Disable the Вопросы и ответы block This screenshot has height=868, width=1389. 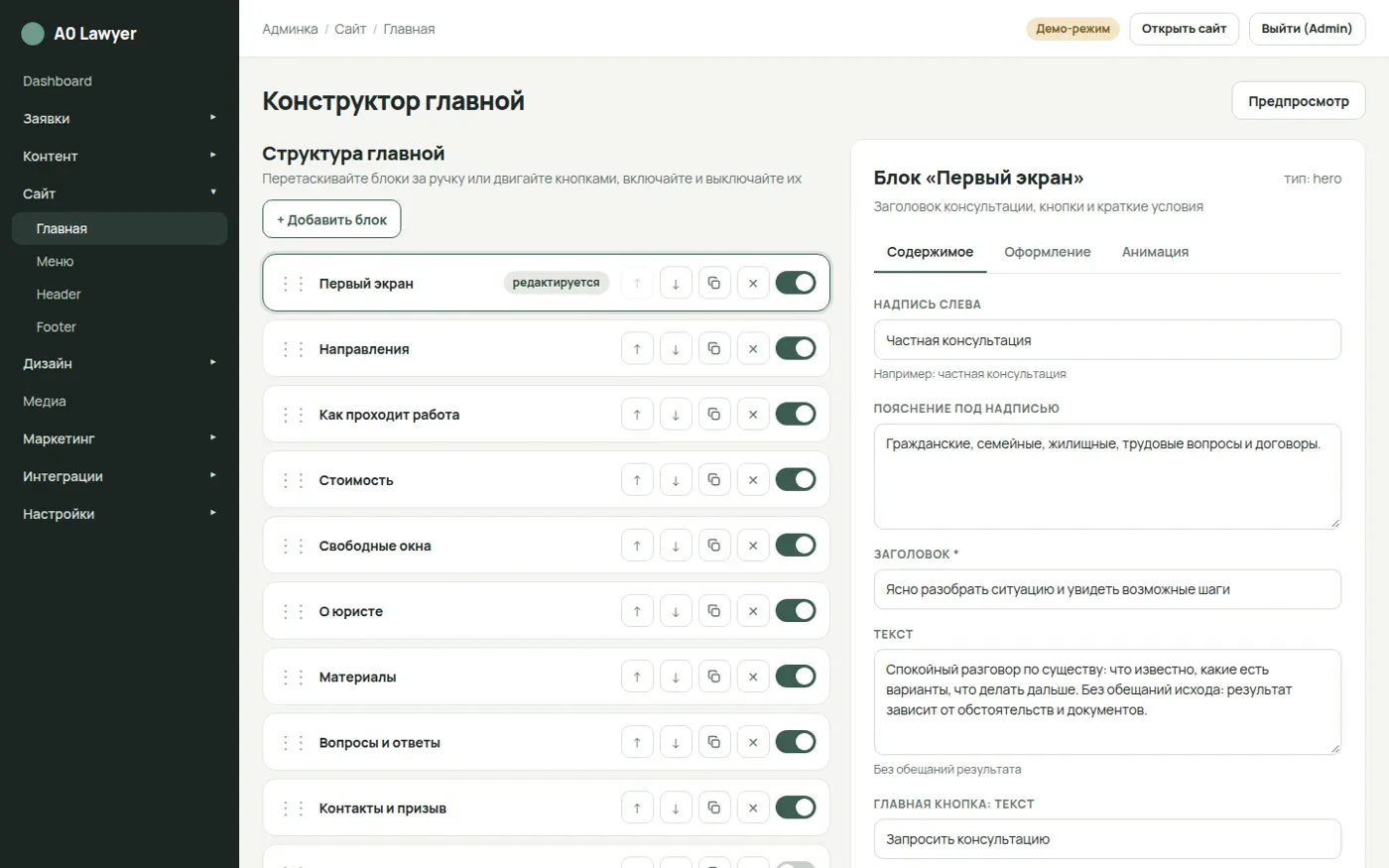tap(796, 741)
